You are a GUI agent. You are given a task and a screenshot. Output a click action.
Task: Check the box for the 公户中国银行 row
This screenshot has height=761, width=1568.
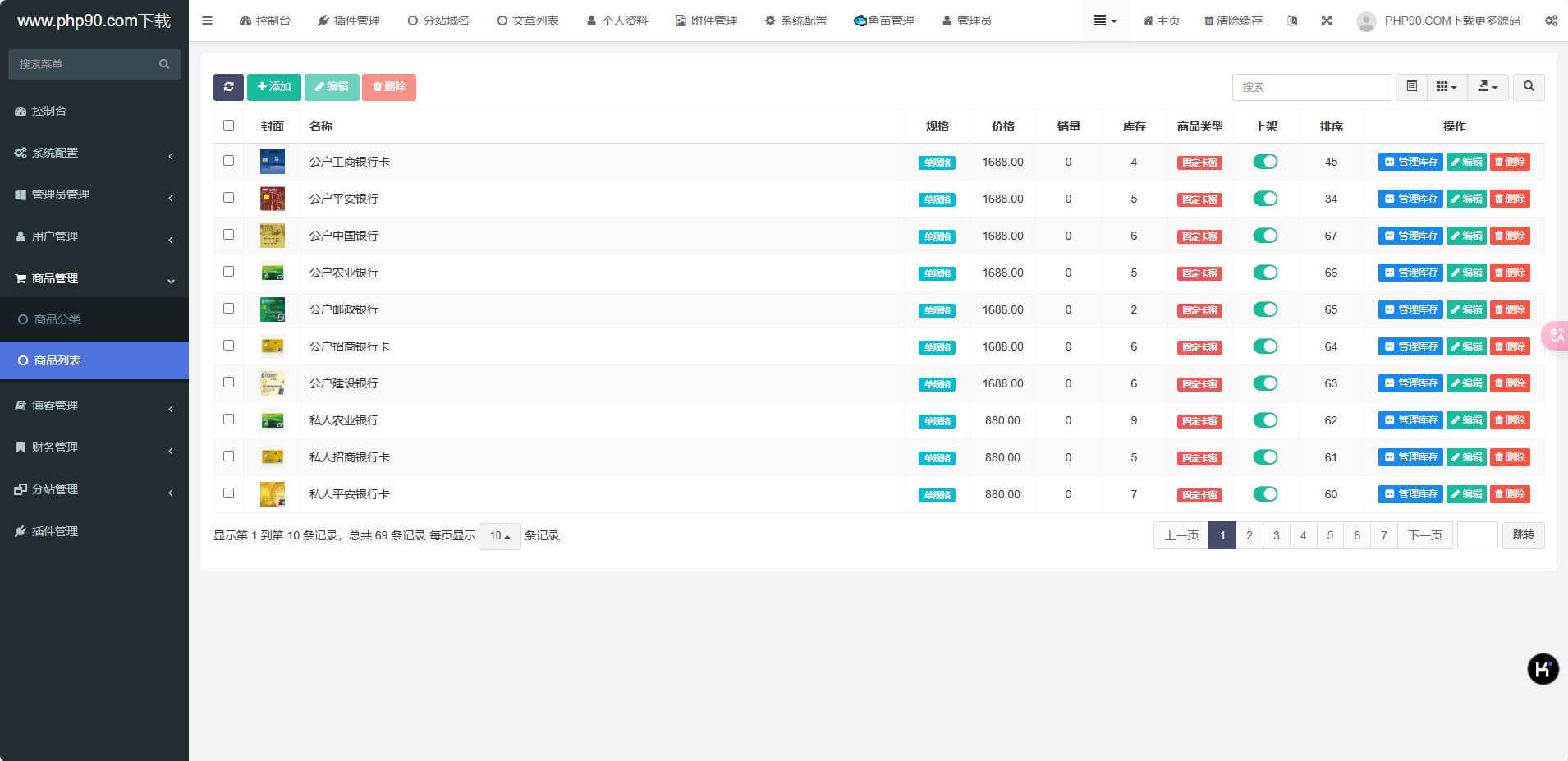pyautogui.click(x=229, y=235)
